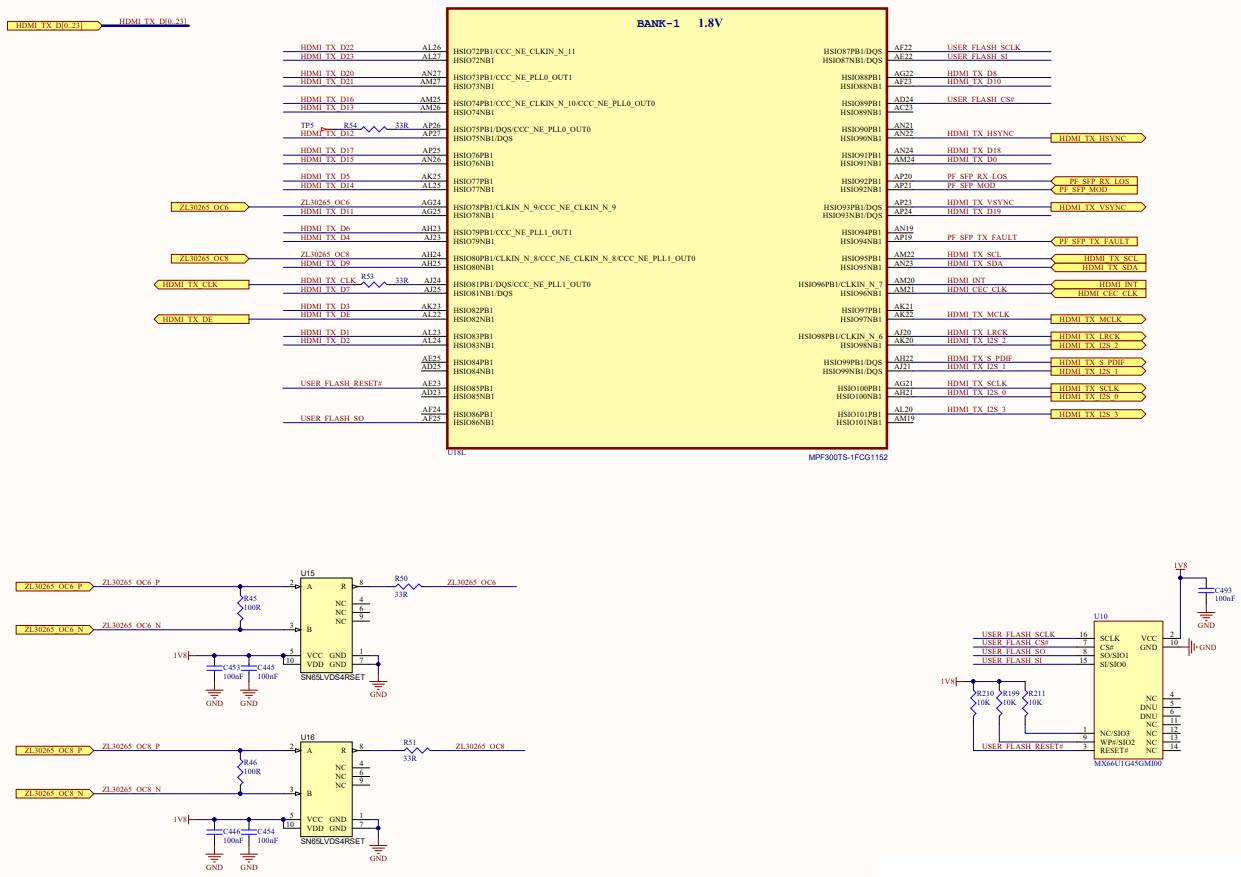Click the MPF300TS-1FCG1152 part label

click(849, 457)
